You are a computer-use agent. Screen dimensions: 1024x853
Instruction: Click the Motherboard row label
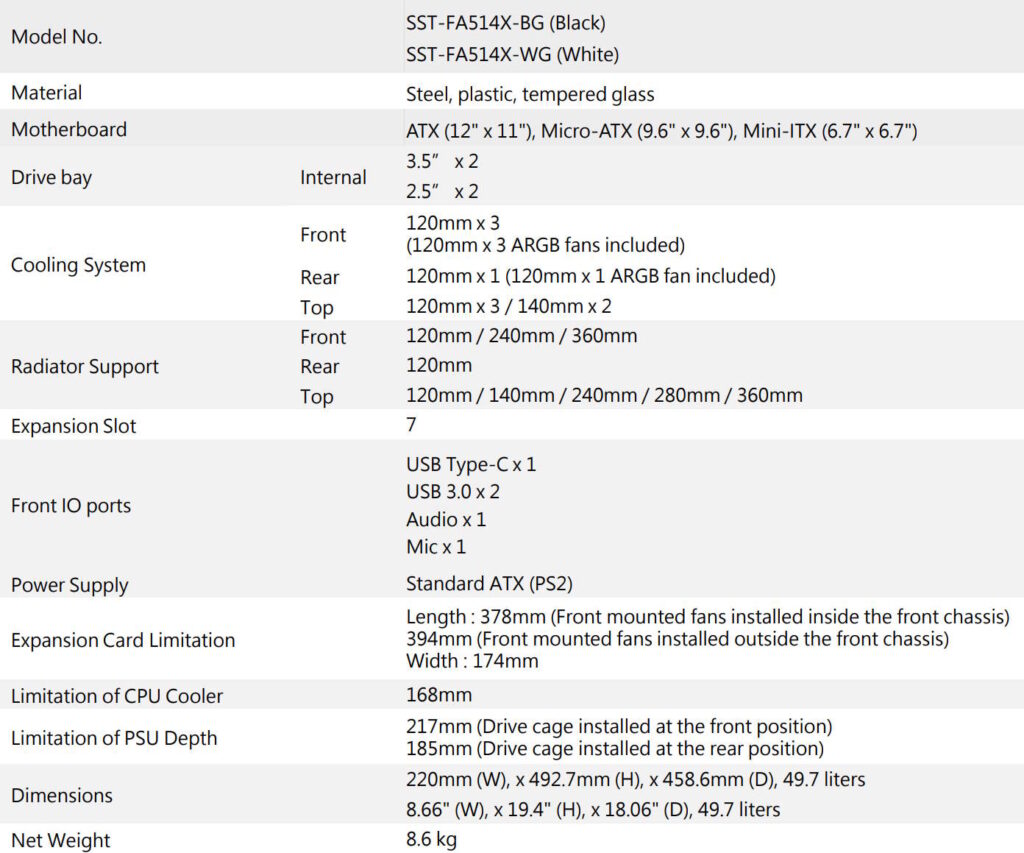click(x=69, y=129)
